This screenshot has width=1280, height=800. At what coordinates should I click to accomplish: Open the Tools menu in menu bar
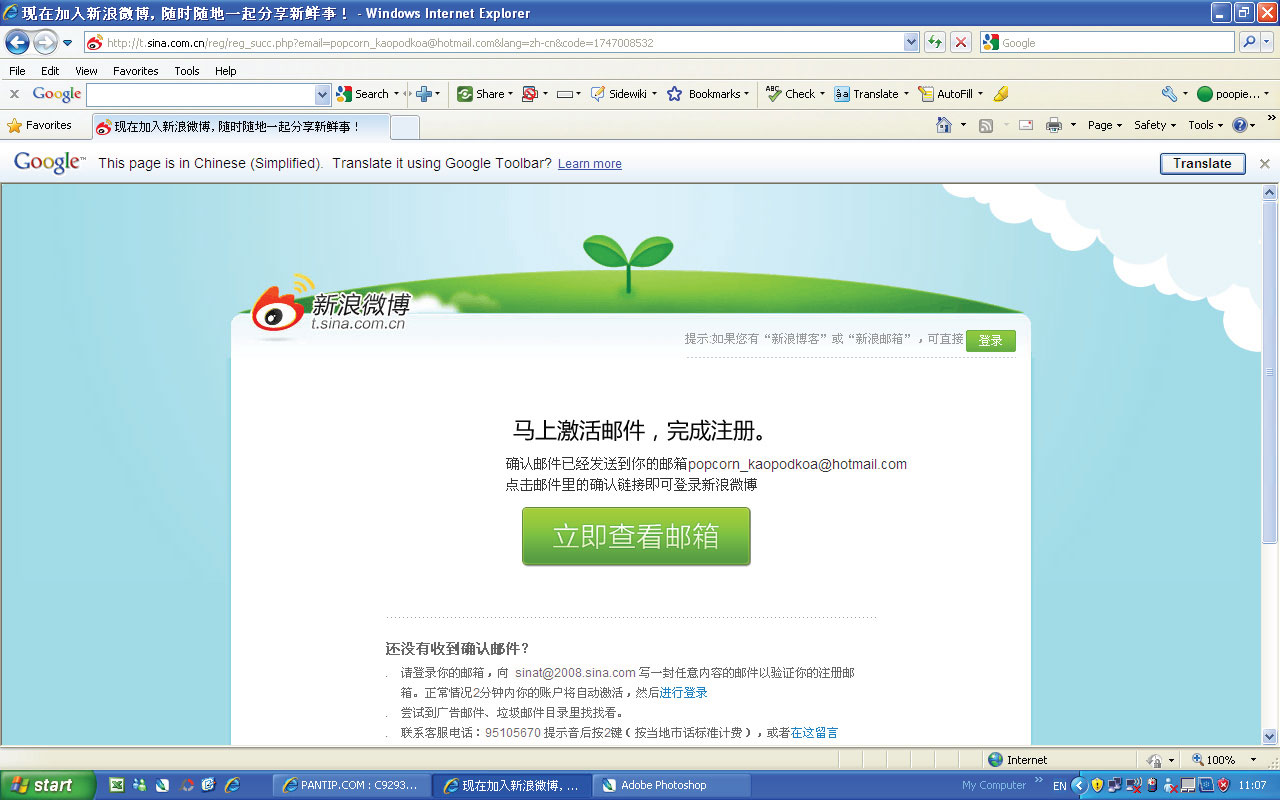187,71
